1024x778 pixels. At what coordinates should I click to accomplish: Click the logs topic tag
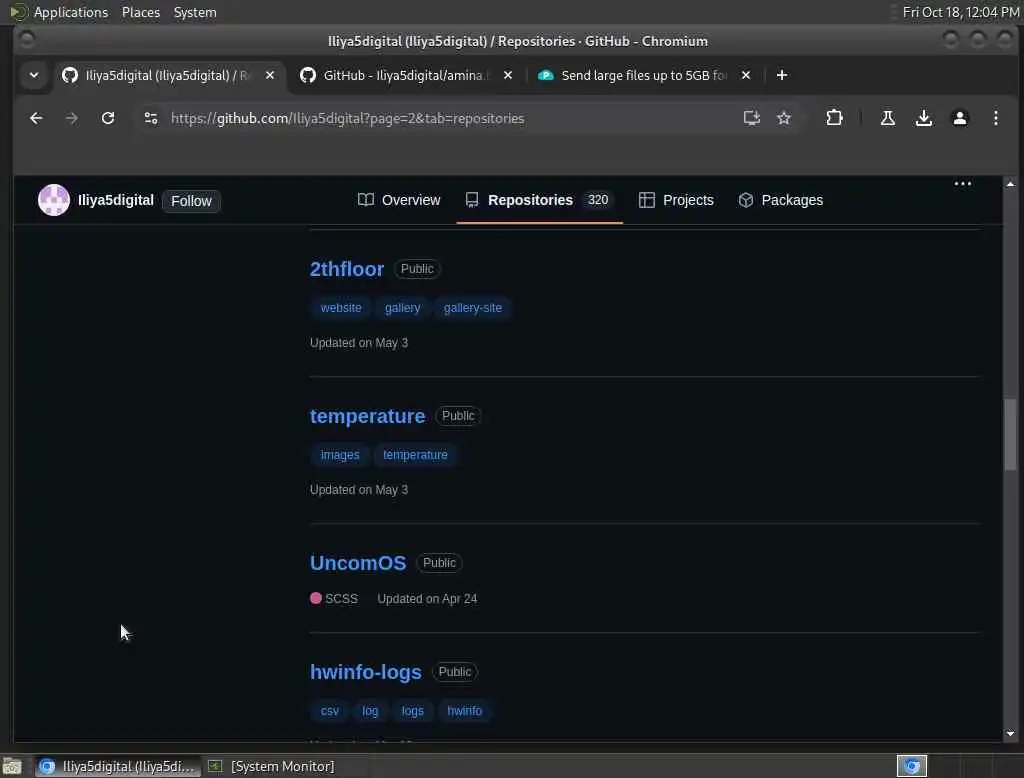[413, 711]
